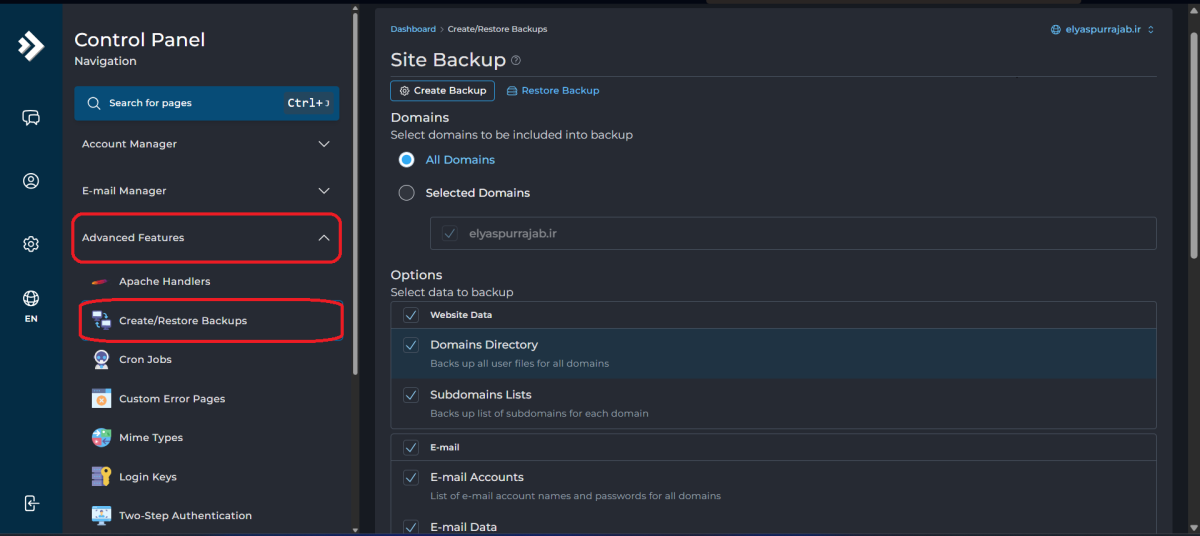Screen dimensions: 1200x536
Task: Switch to the Restore Backup tab
Action: [x=553, y=91]
